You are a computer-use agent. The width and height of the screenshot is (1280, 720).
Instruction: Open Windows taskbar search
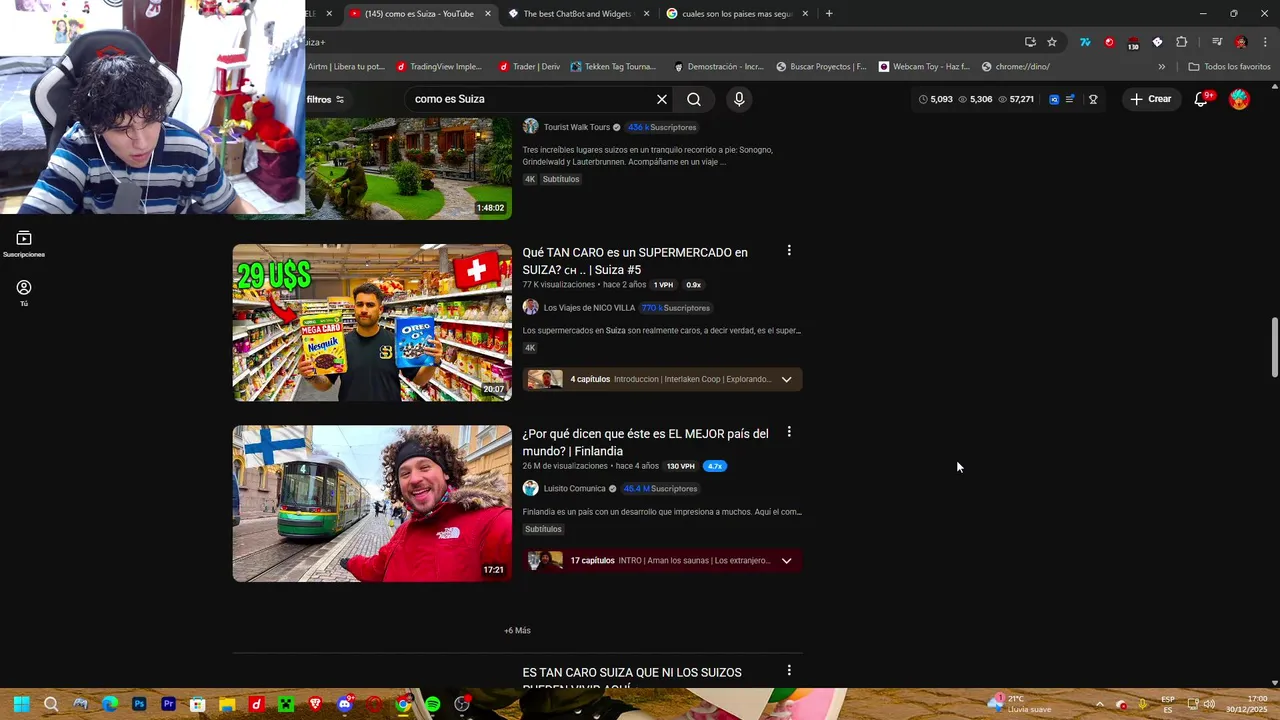[x=51, y=704]
